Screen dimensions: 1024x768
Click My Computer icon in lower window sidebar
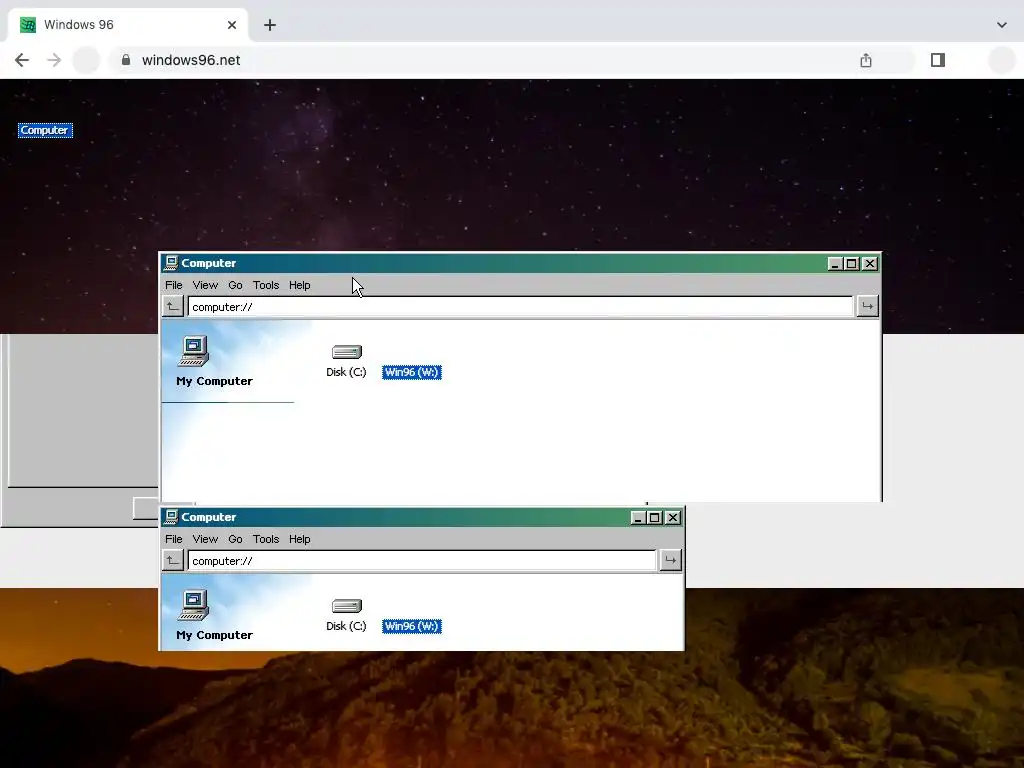194,605
